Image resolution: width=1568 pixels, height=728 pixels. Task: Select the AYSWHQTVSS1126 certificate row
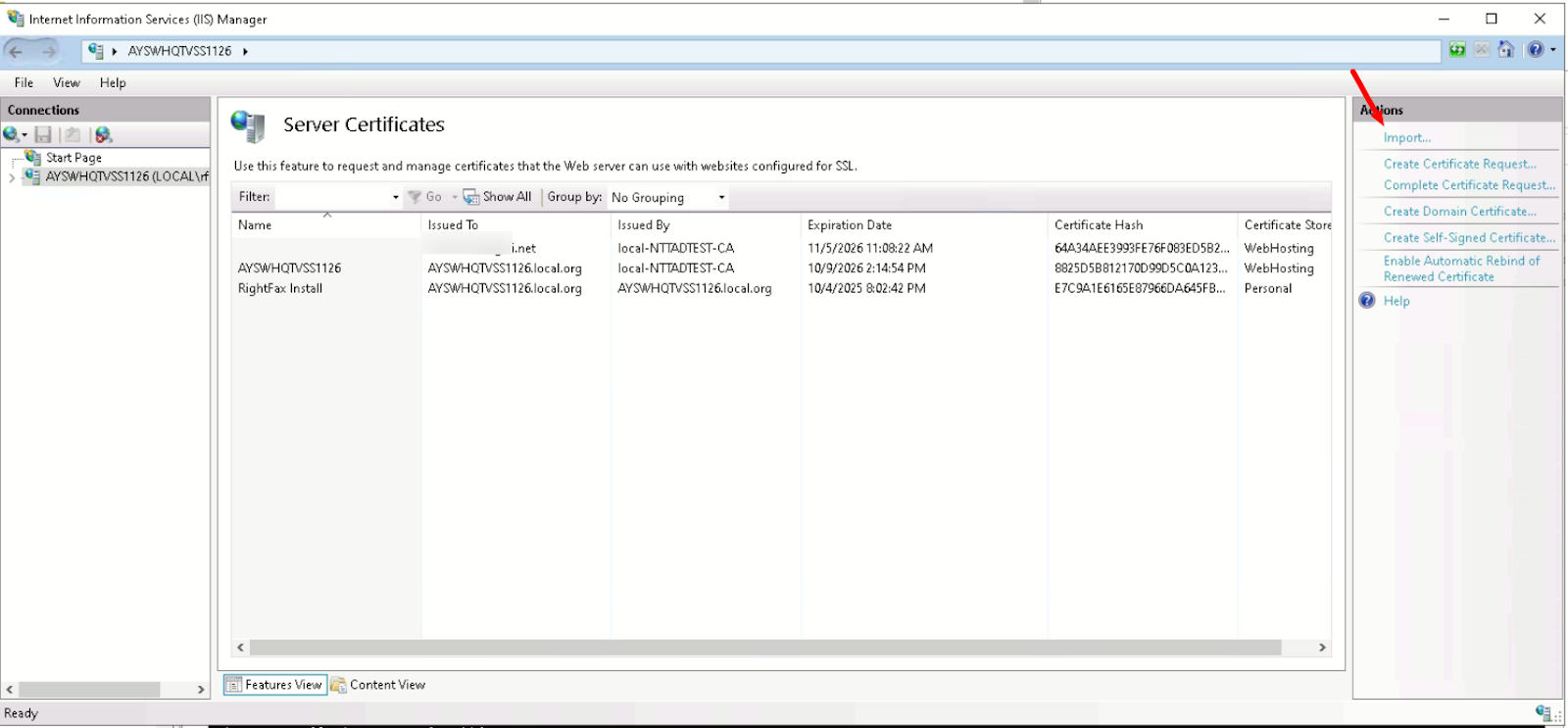click(x=781, y=268)
